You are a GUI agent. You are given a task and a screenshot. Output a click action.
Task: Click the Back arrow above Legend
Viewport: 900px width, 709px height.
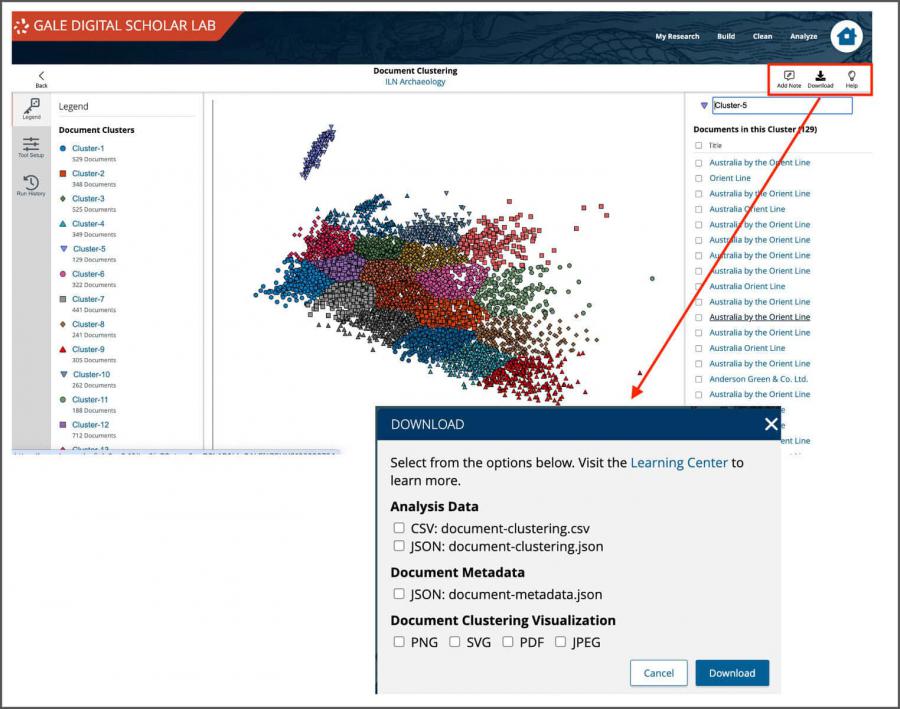[x=42, y=77]
